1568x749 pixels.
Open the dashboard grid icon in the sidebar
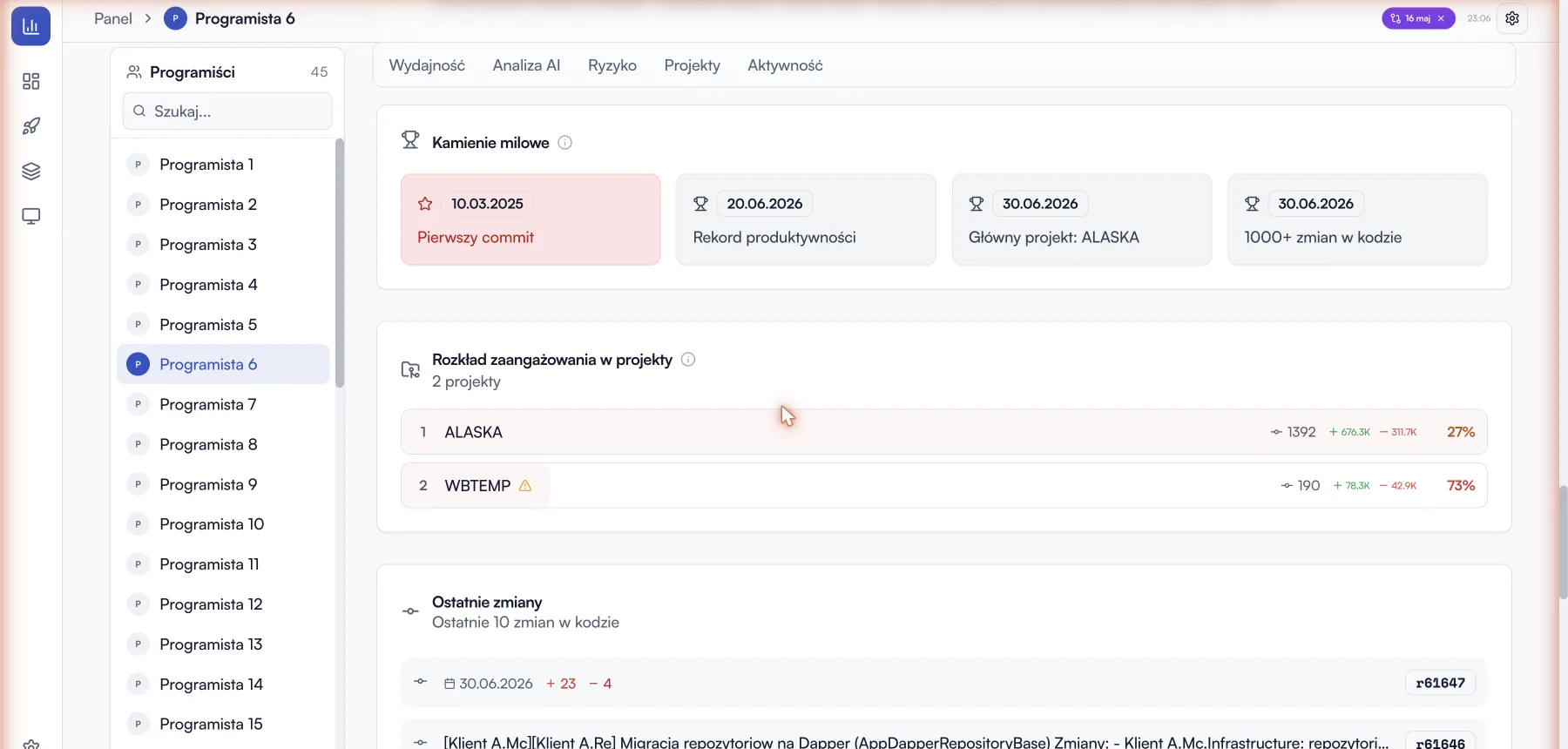pos(31,81)
